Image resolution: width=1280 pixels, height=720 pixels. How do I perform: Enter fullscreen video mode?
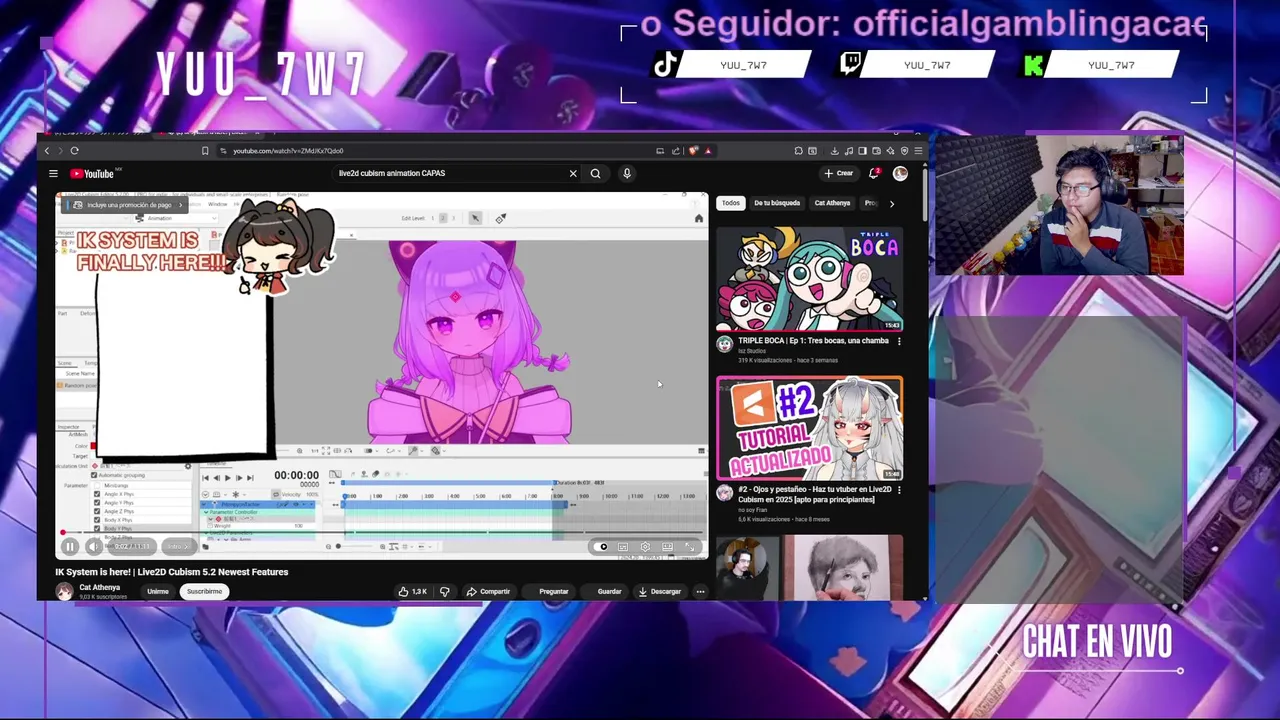coord(690,547)
